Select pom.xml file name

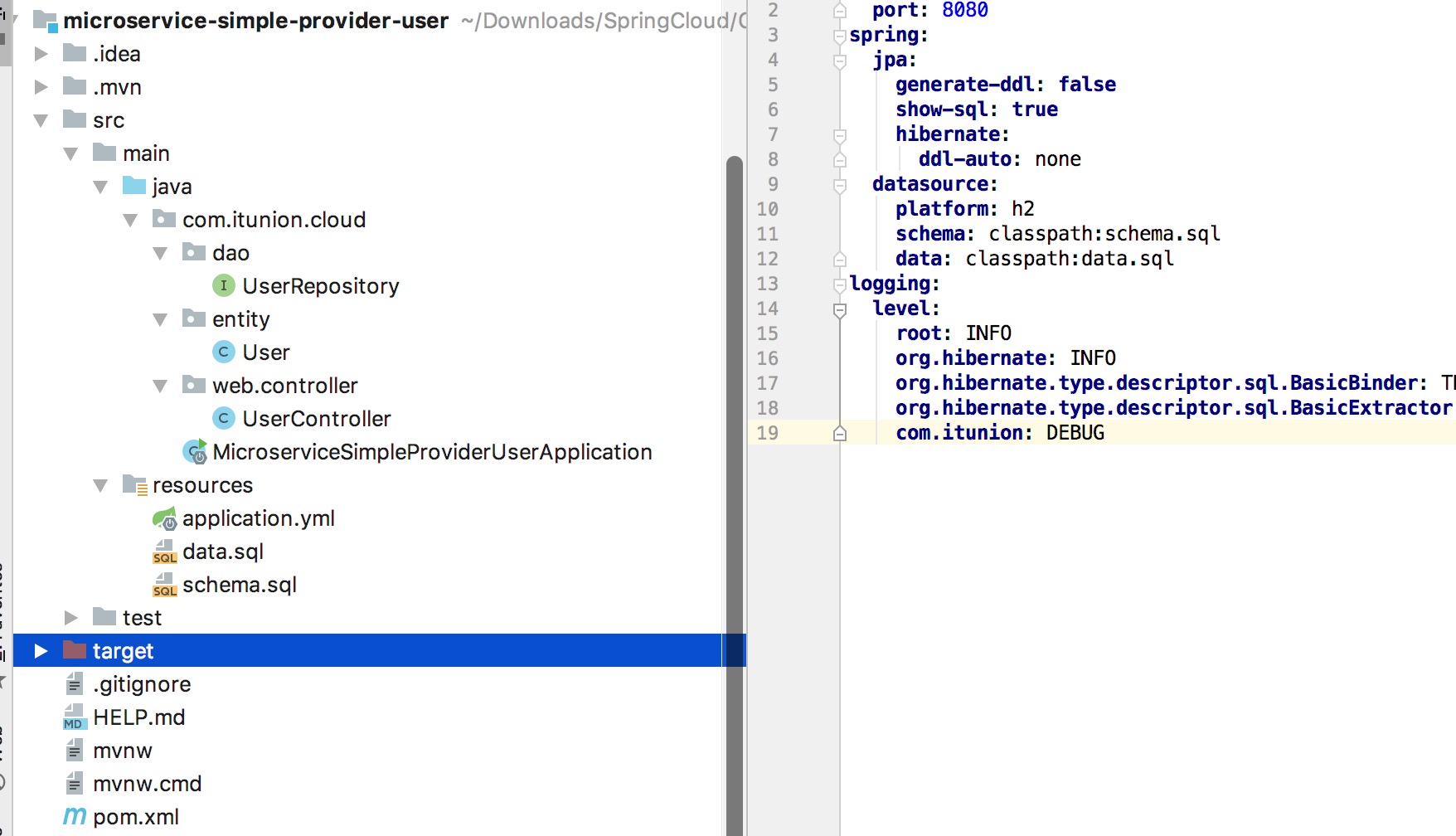click(x=136, y=817)
